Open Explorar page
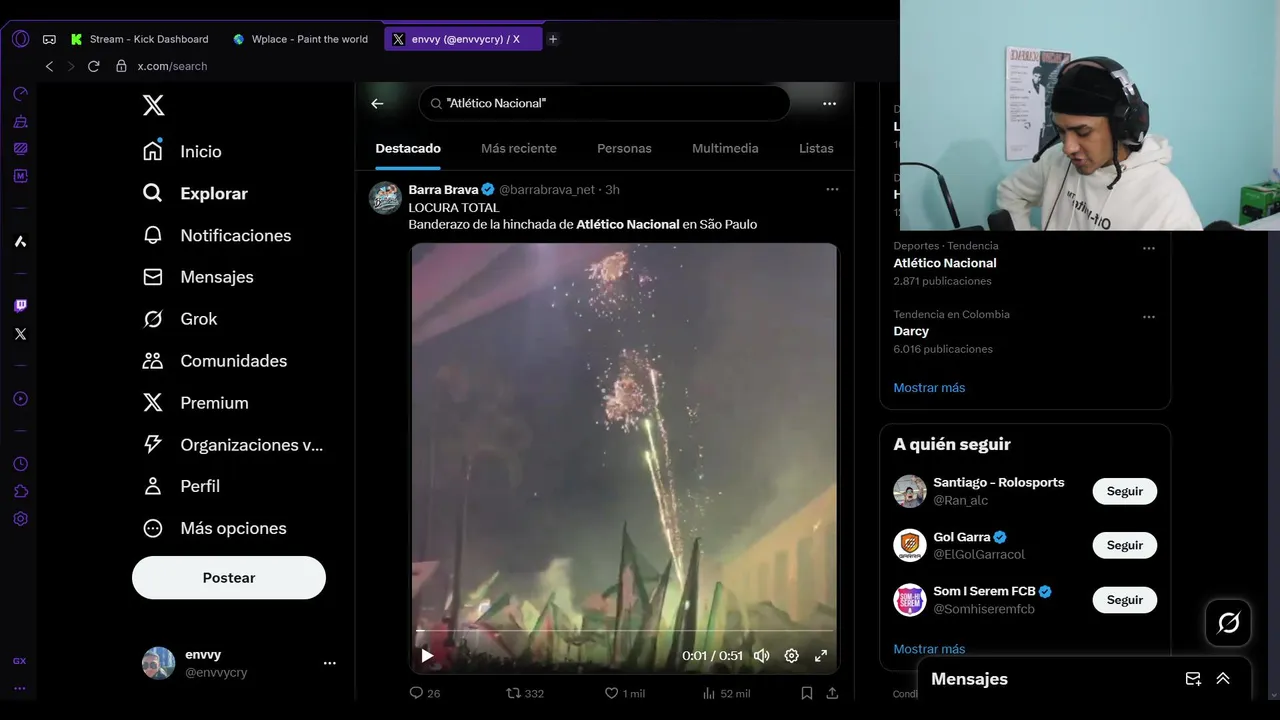The image size is (1280, 720). pos(195,193)
